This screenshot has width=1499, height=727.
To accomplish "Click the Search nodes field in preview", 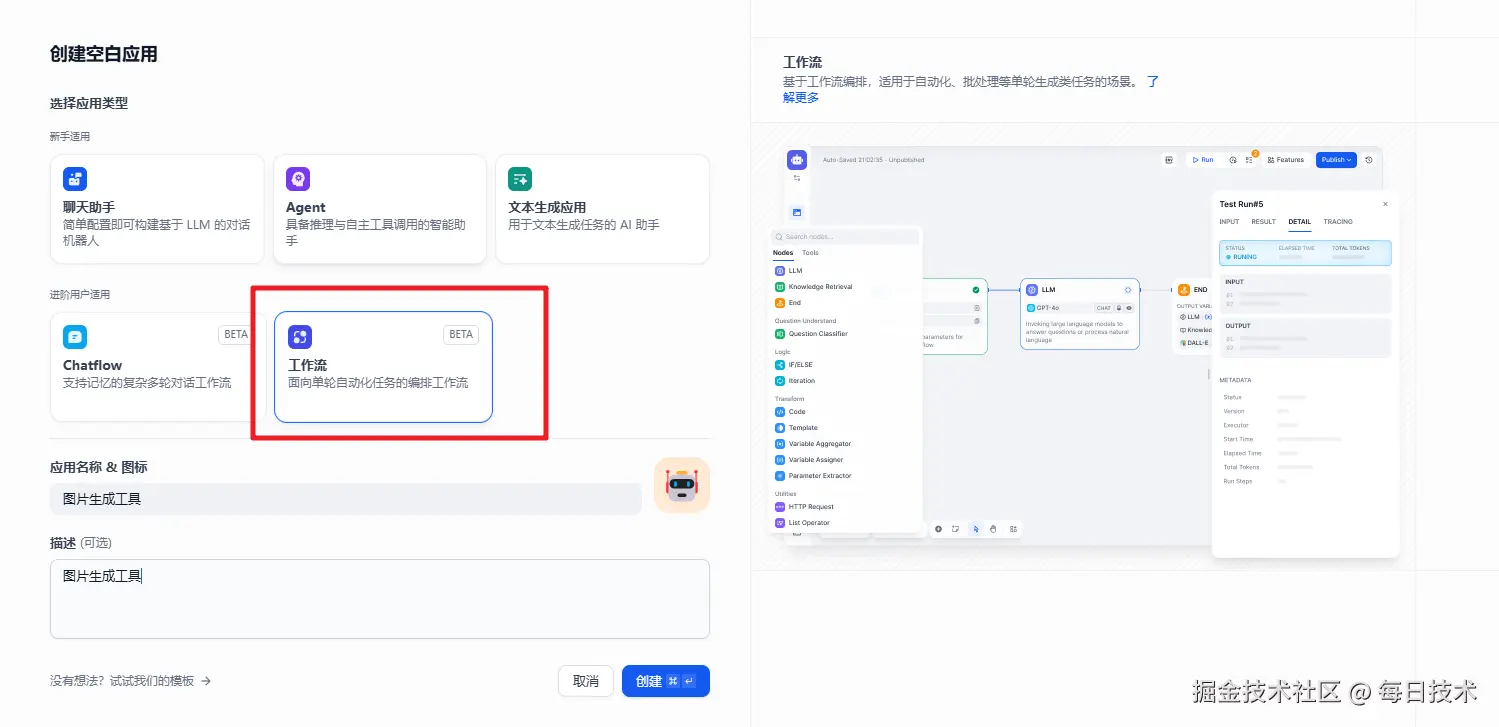I will coord(845,237).
